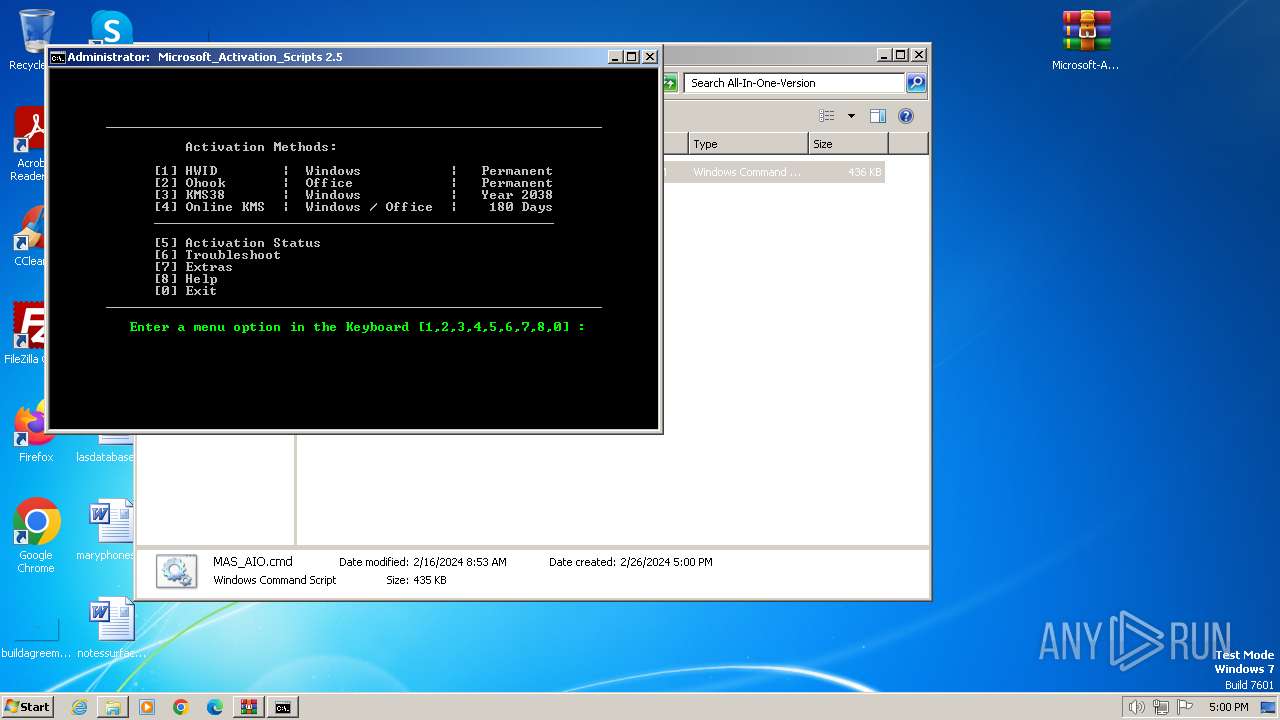Image resolution: width=1280 pixels, height=720 pixels.
Task: Click the Ohook option line in console
Action: (353, 183)
